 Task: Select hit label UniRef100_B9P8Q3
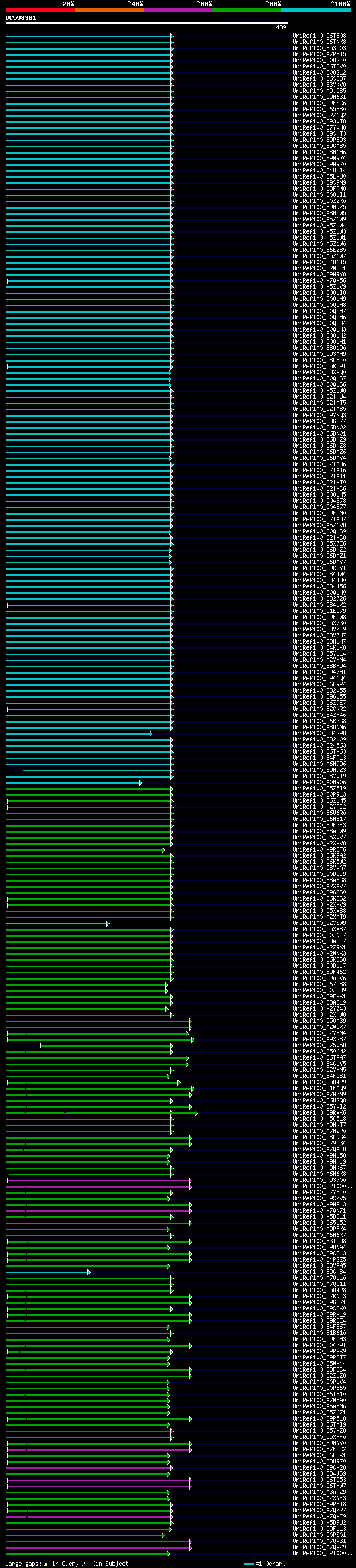point(319,140)
